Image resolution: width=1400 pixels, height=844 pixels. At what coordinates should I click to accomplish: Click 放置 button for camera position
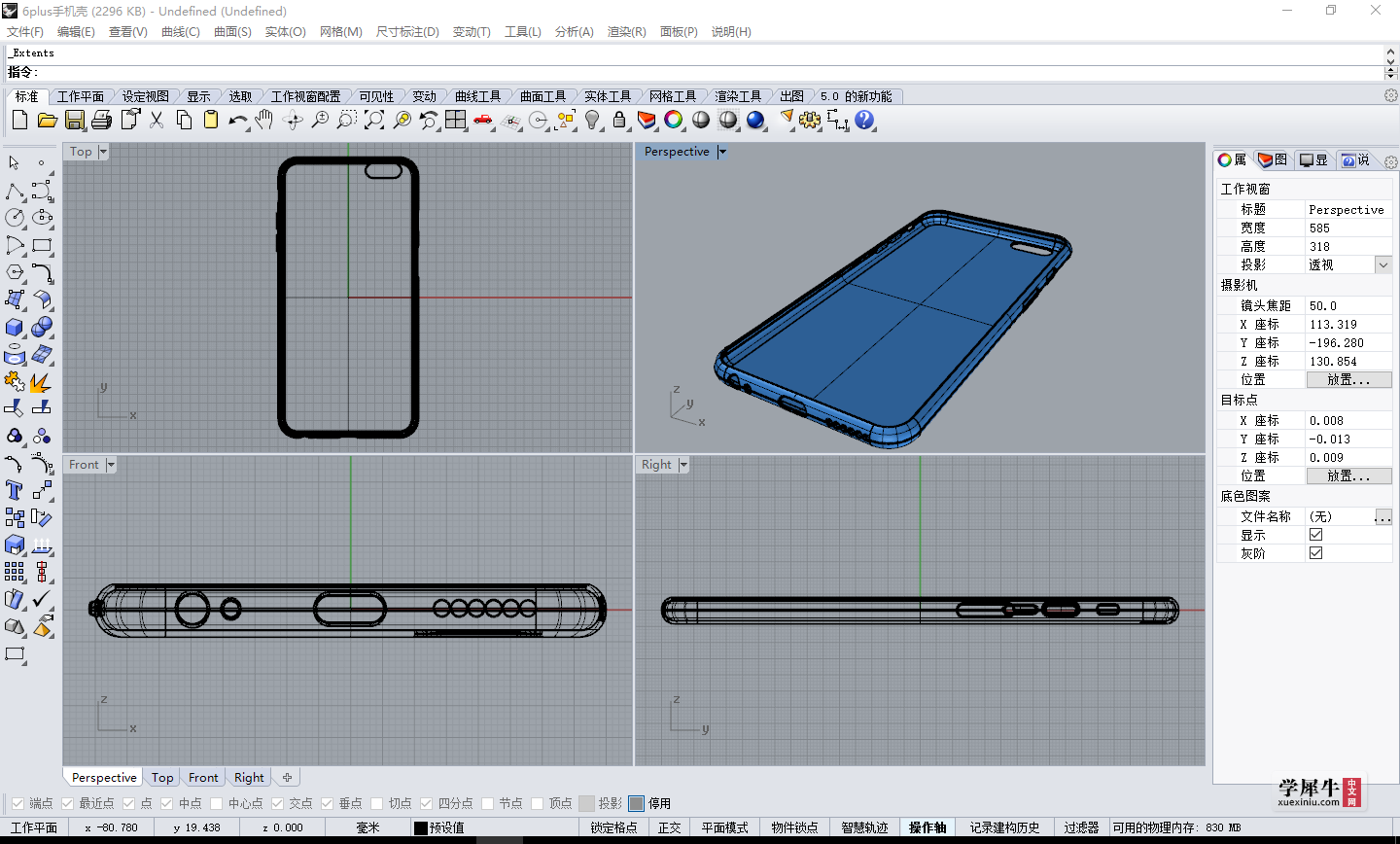1348,380
